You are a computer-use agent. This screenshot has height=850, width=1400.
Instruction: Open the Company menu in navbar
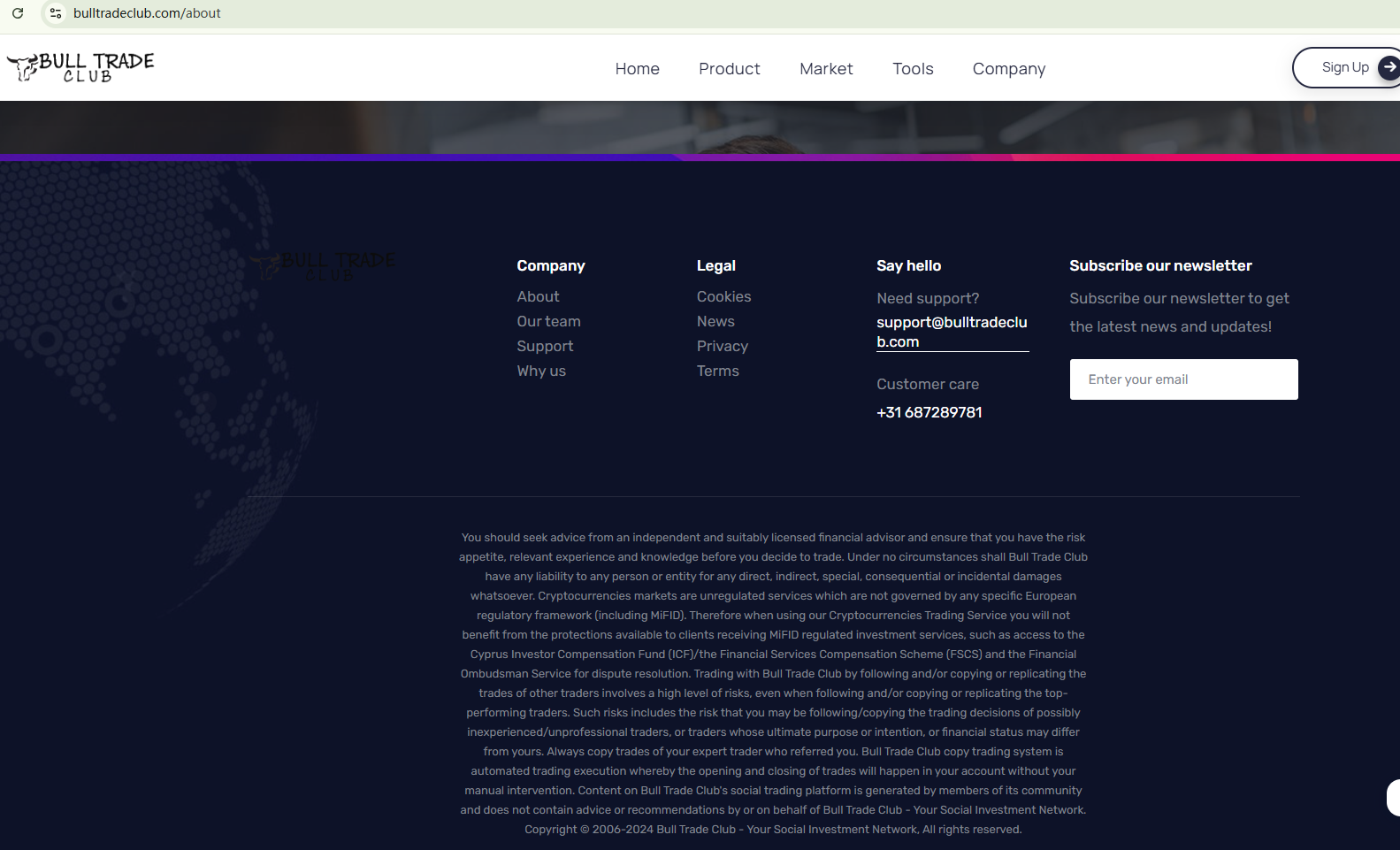(x=1009, y=69)
